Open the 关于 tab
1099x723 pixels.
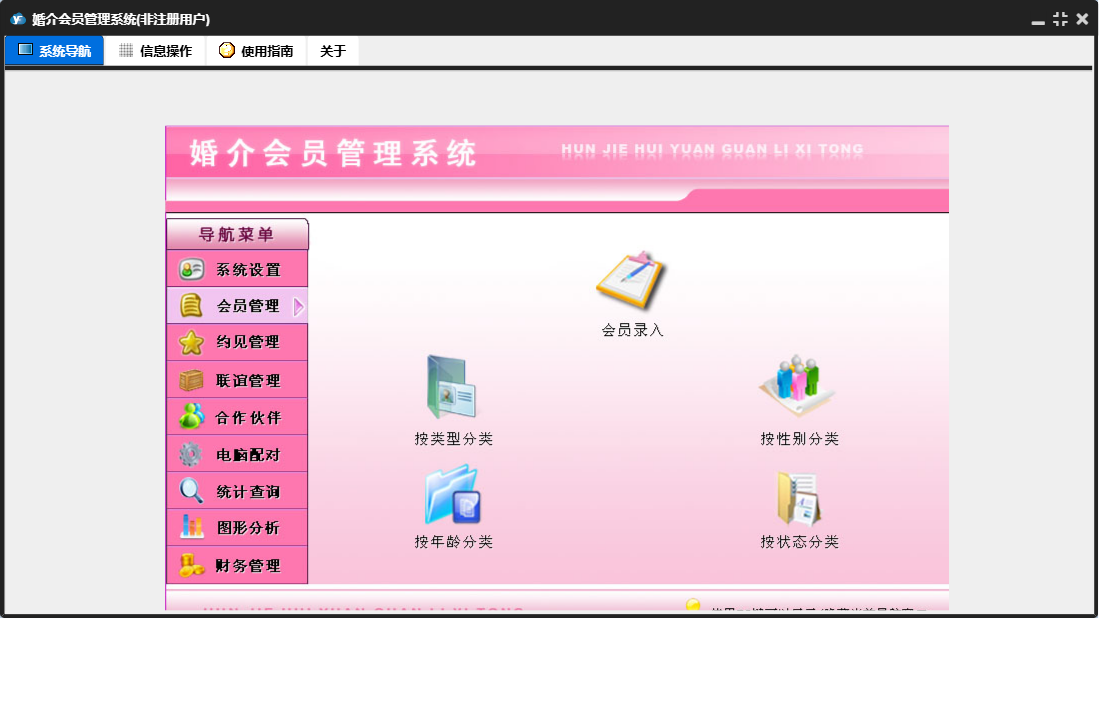pyautogui.click(x=333, y=50)
